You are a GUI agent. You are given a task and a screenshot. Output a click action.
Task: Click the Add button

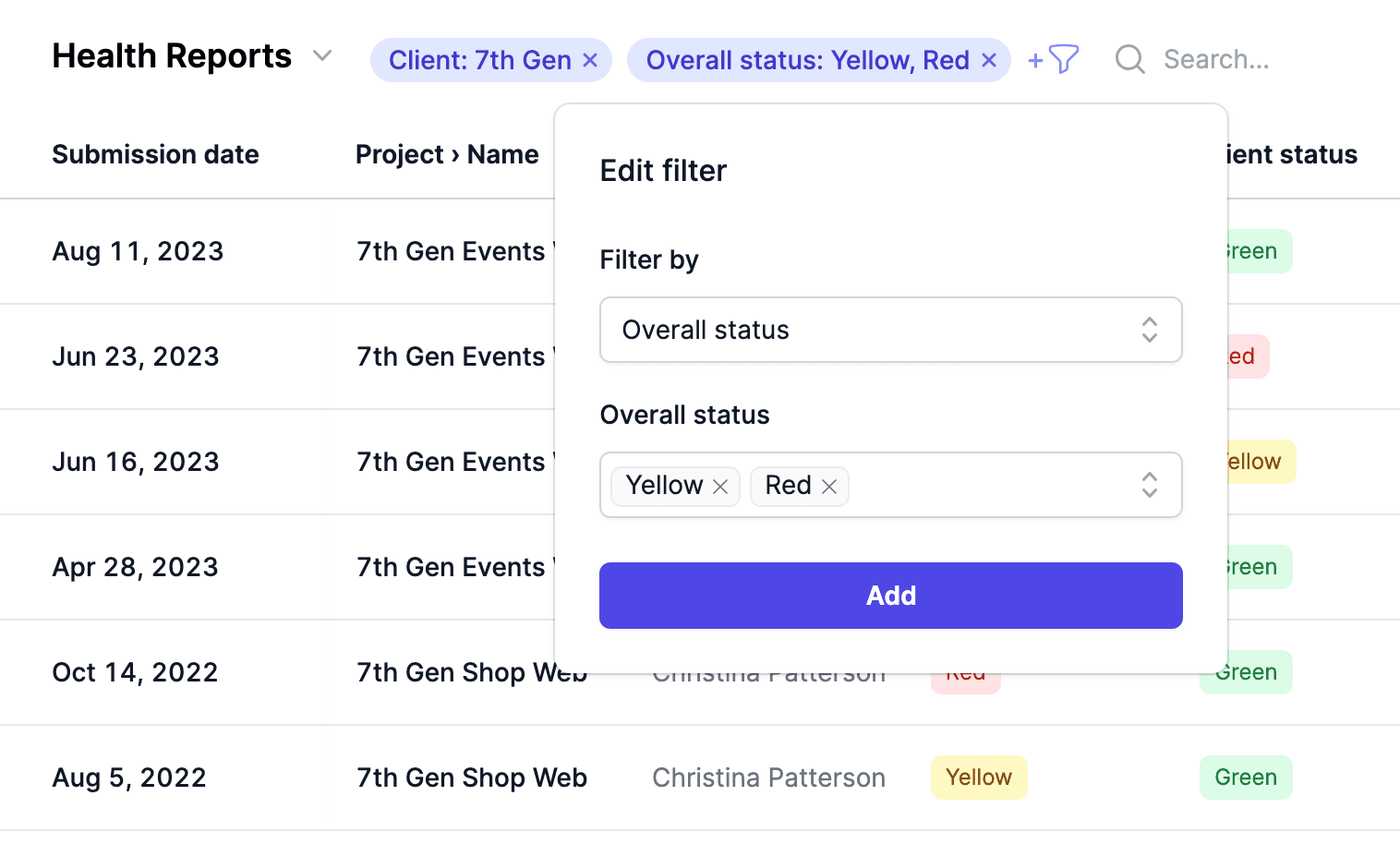click(890, 595)
